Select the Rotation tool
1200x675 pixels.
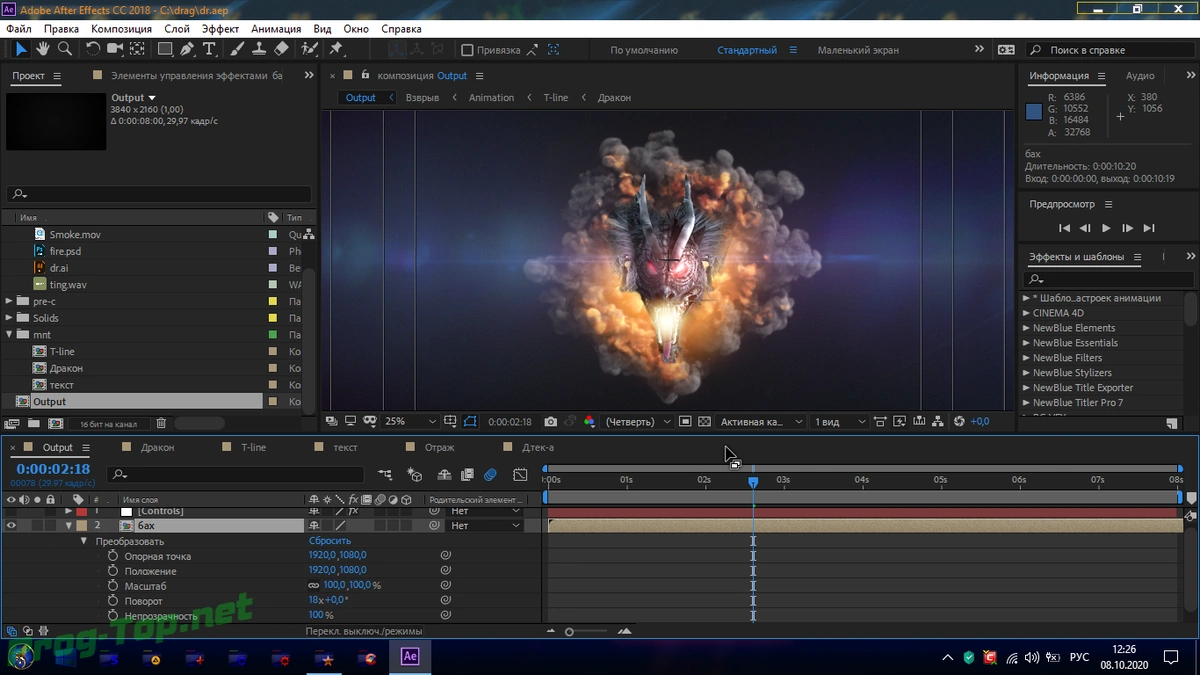point(93,49)
